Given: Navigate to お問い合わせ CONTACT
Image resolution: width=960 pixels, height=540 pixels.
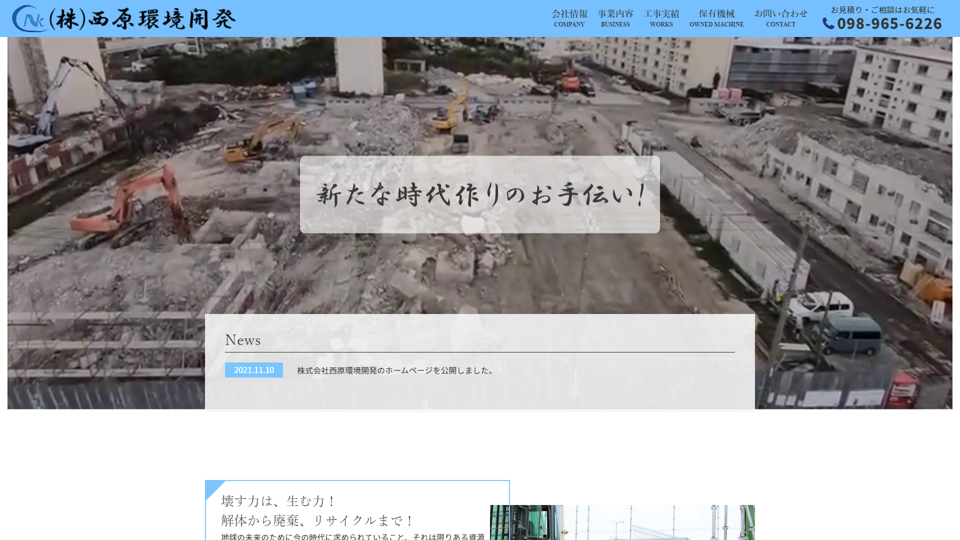Looking at the screenshot, I should [781, 18].
